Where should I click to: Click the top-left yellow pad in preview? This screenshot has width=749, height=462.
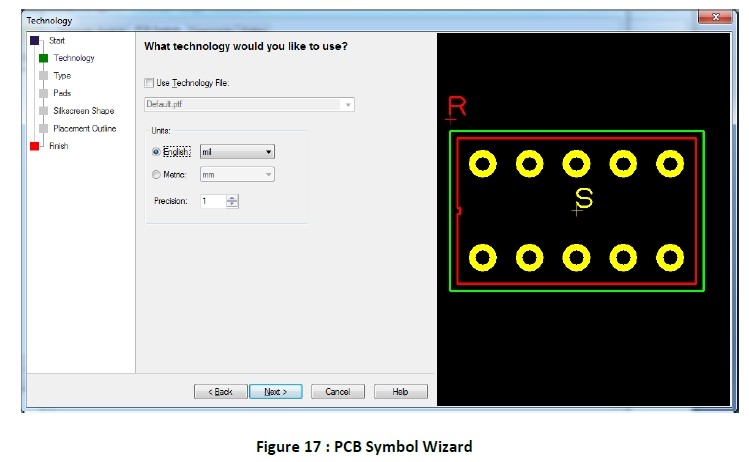[x=484, y=163]
